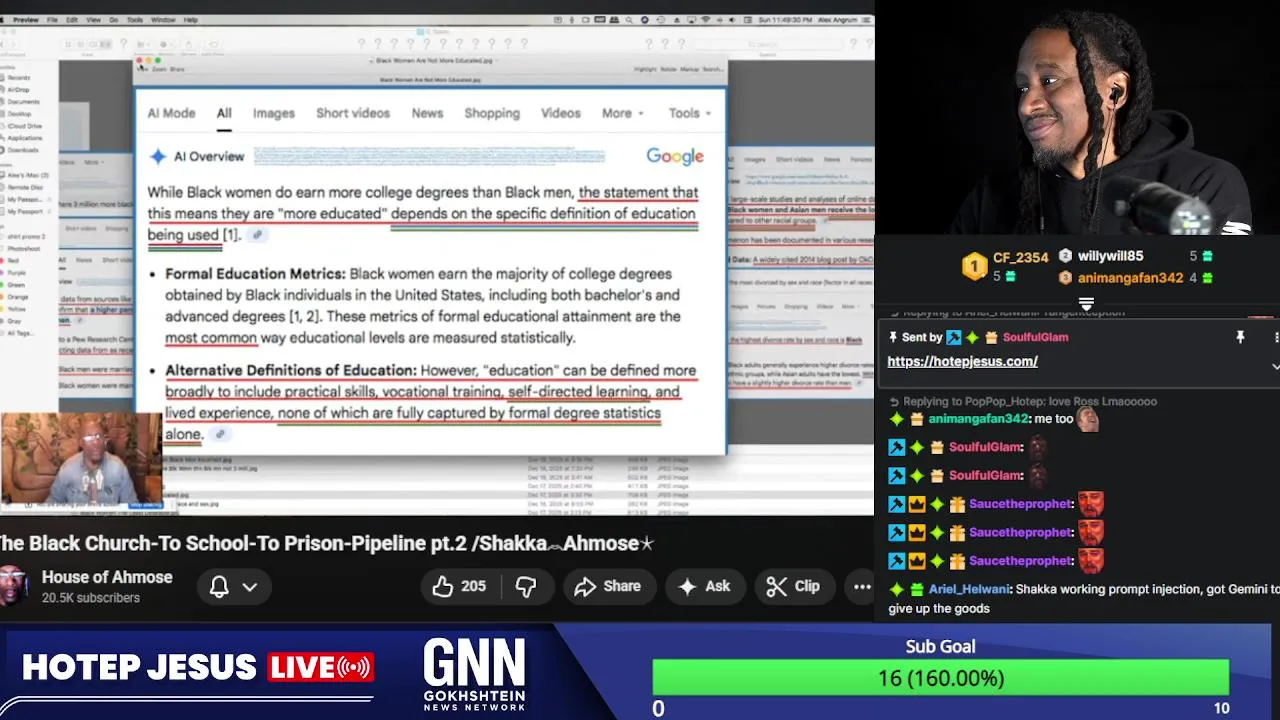Click the link chip after 'being used [1]'
The image size is (1280, 720).
coord(257,235)
